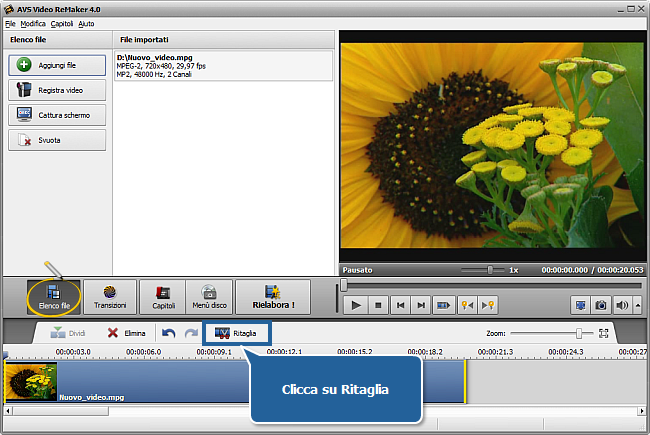Toggle full screen preview icon
The height and width of the screenshot is (435, 650).
(x=580, y=305)
